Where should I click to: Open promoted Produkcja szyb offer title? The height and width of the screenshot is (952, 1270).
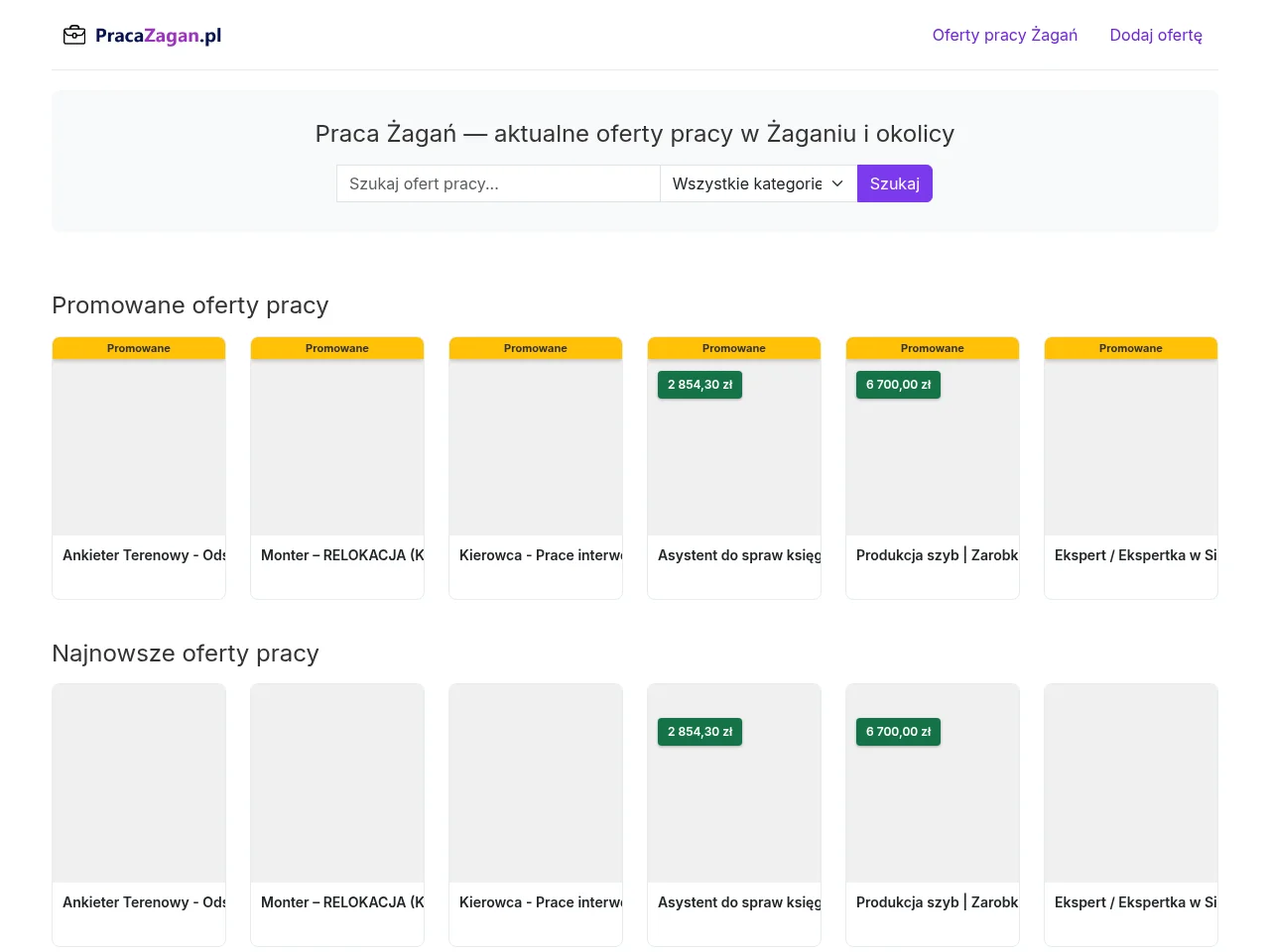click(x=938, y=555)
